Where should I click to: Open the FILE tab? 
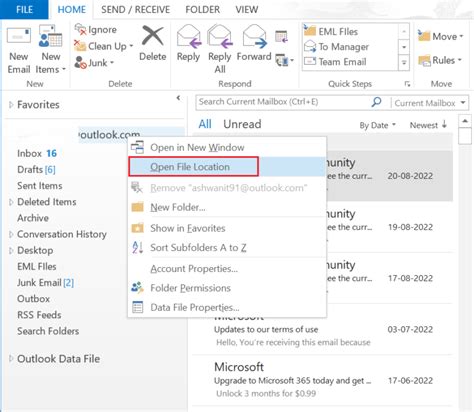tap(24, 9)
